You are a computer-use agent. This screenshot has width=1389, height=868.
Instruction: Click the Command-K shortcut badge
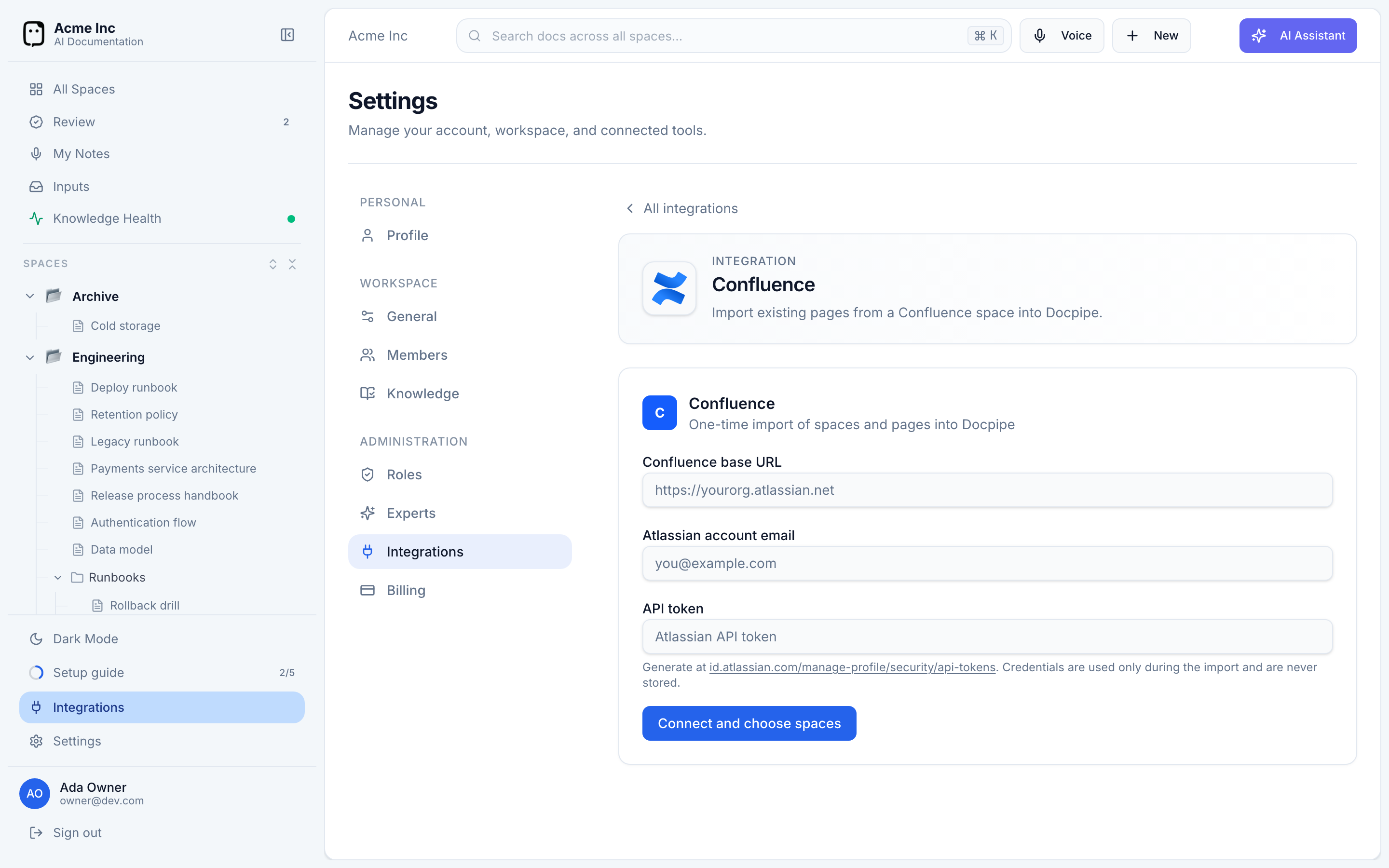point(985,36)
